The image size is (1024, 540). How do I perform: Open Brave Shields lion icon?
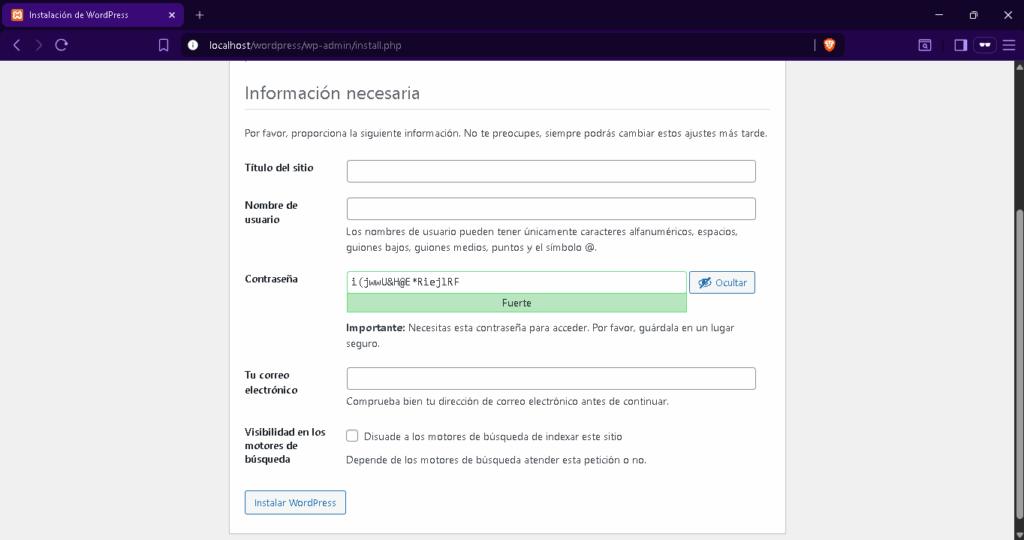[x=829, y=45]
